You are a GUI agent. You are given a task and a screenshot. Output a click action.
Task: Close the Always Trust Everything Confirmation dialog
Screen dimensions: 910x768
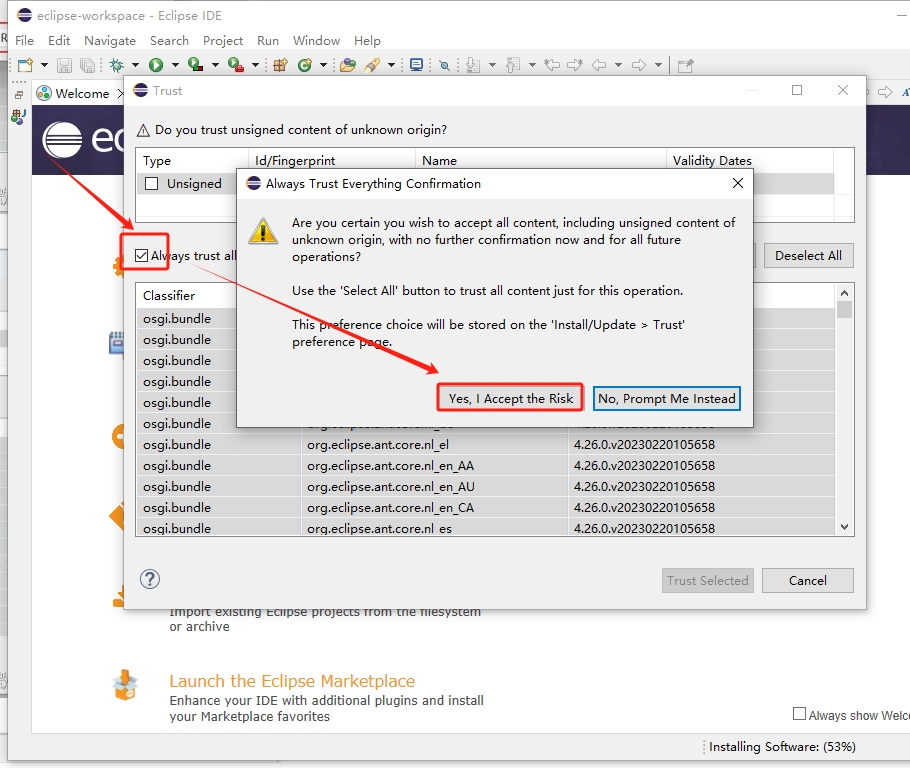[x=738, y=183]
